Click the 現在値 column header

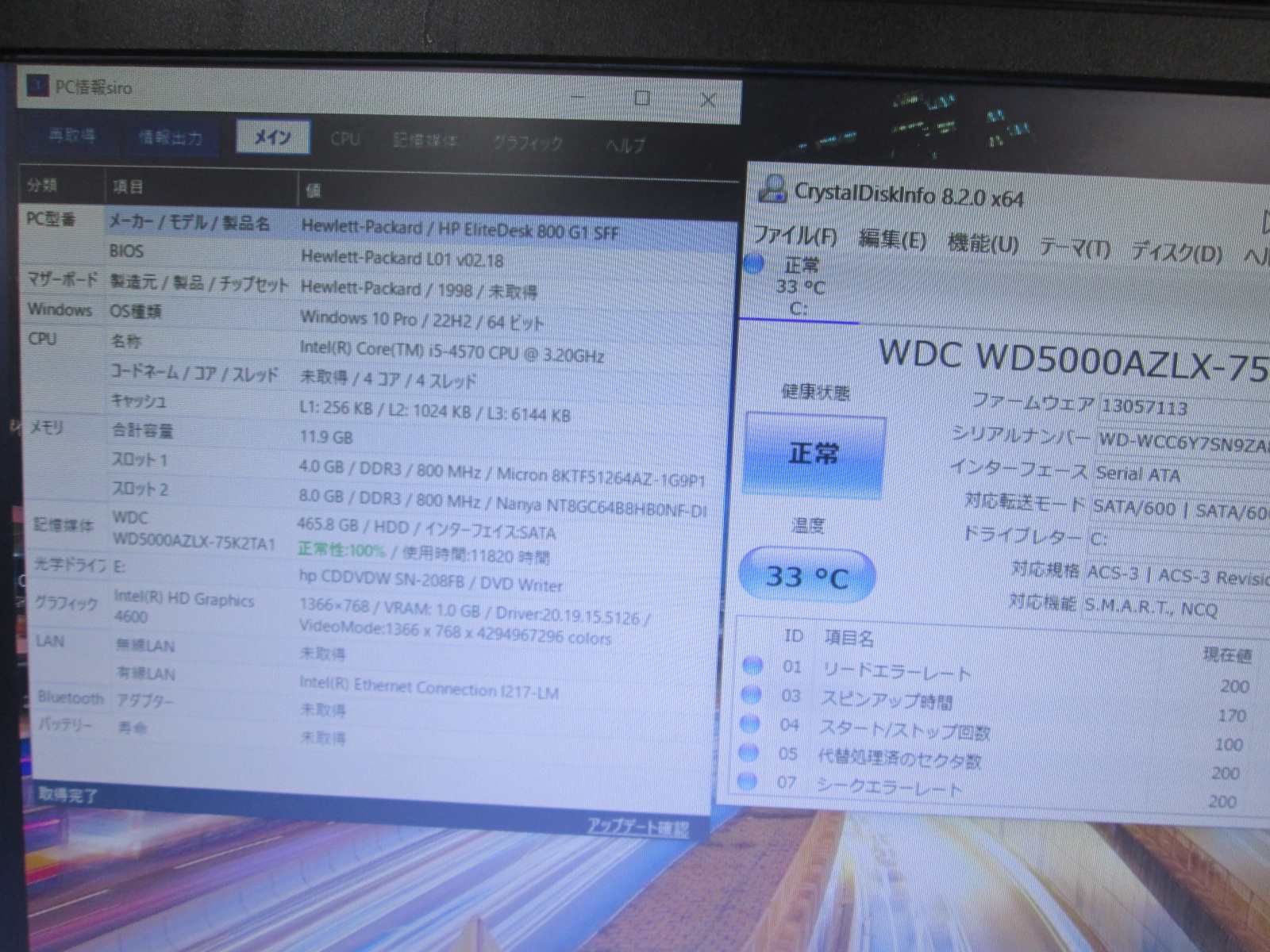1227,654
